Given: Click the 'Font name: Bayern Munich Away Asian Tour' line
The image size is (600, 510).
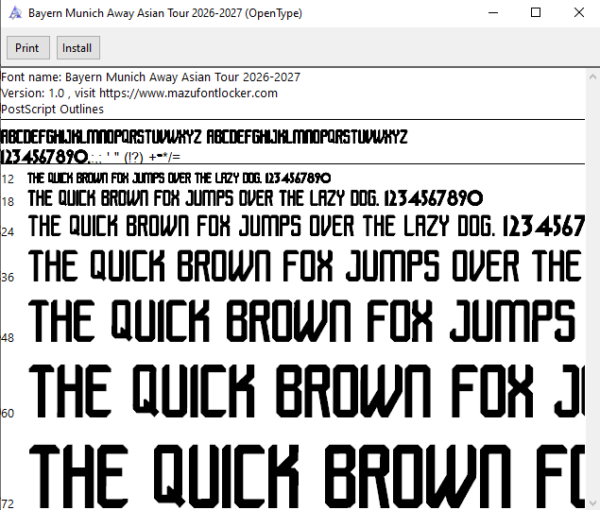Looking at the screenshot, I should pyautogui.click(x=150, y=77).
